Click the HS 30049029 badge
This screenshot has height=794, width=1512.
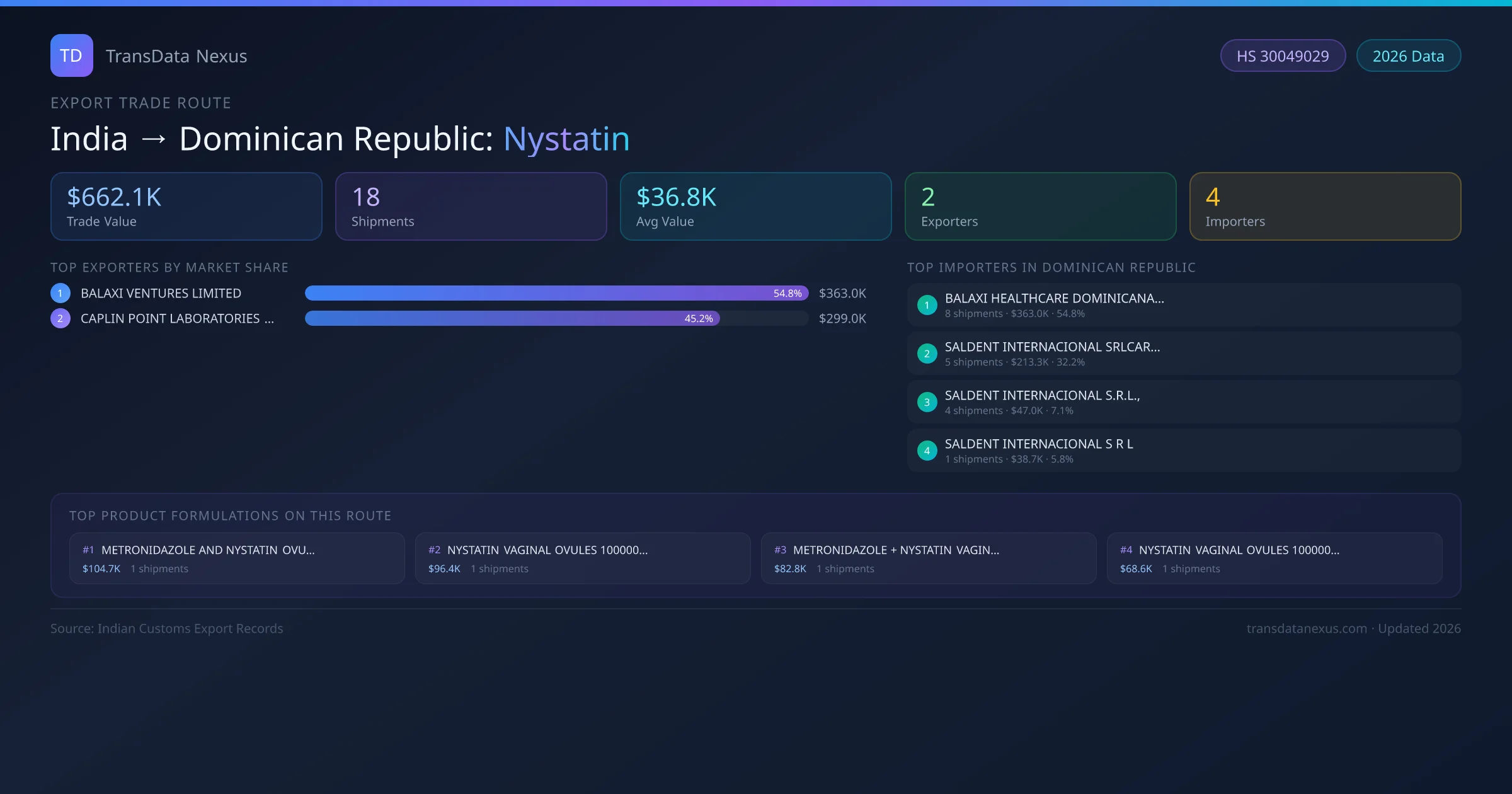click(x=1283, y=56)
